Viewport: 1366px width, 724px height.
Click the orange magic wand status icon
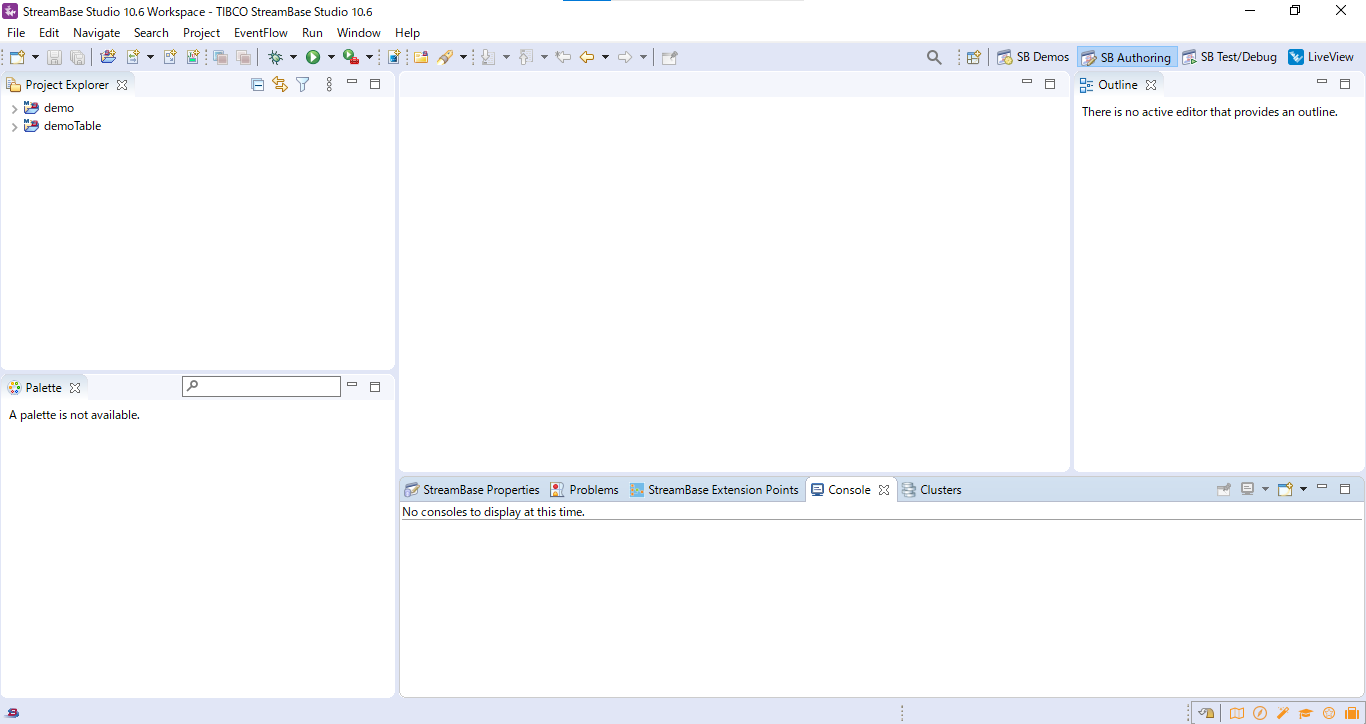pos(1283,713)
